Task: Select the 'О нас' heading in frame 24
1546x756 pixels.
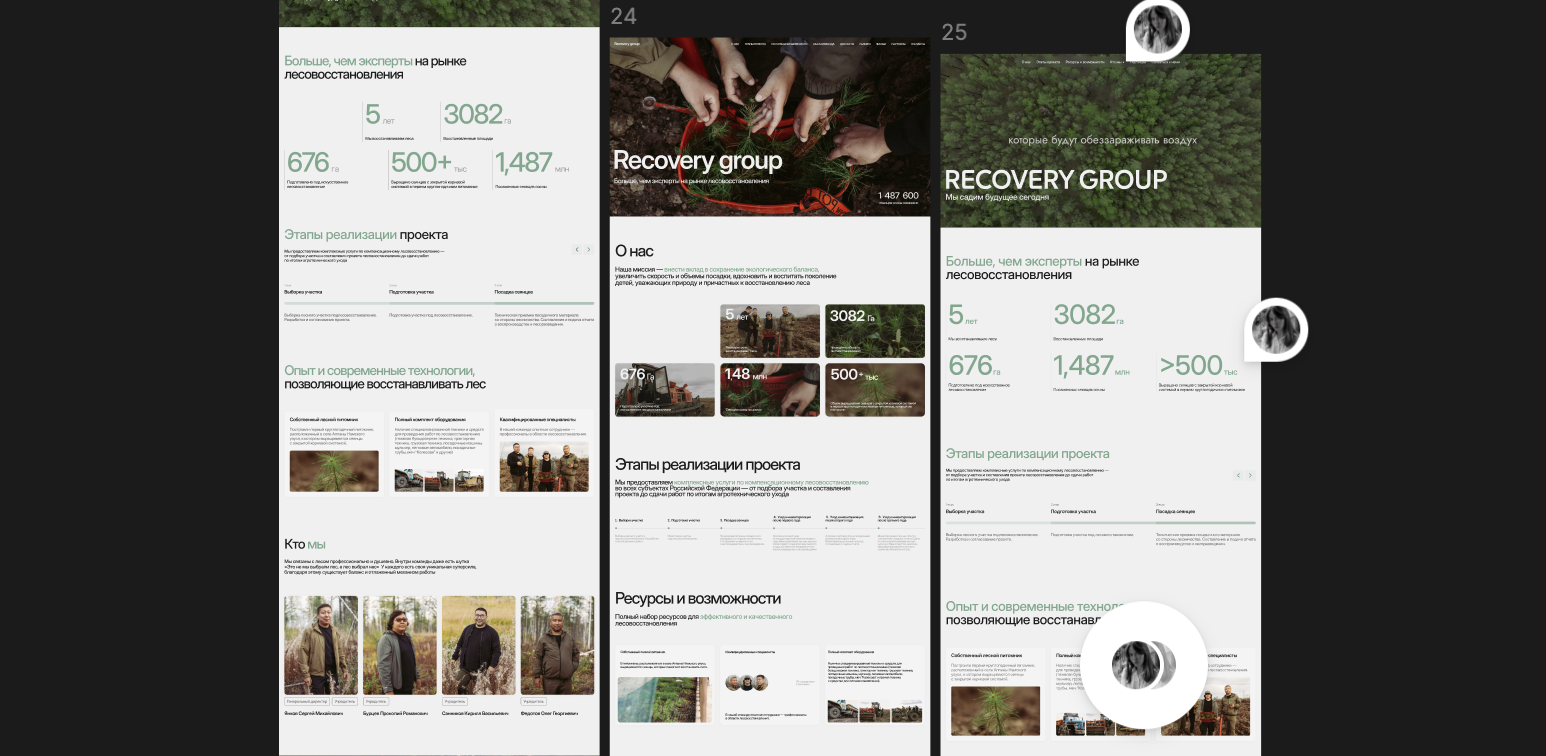Action: pos(634,251)
